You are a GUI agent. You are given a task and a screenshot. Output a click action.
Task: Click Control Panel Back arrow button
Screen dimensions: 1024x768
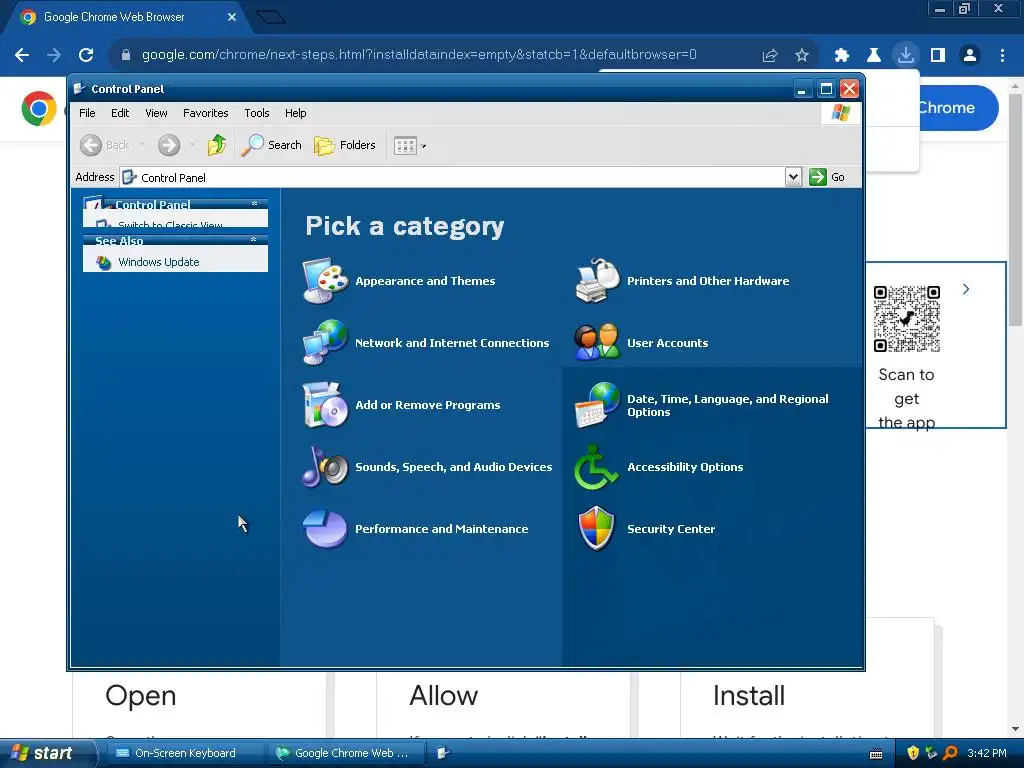point(104,145)
